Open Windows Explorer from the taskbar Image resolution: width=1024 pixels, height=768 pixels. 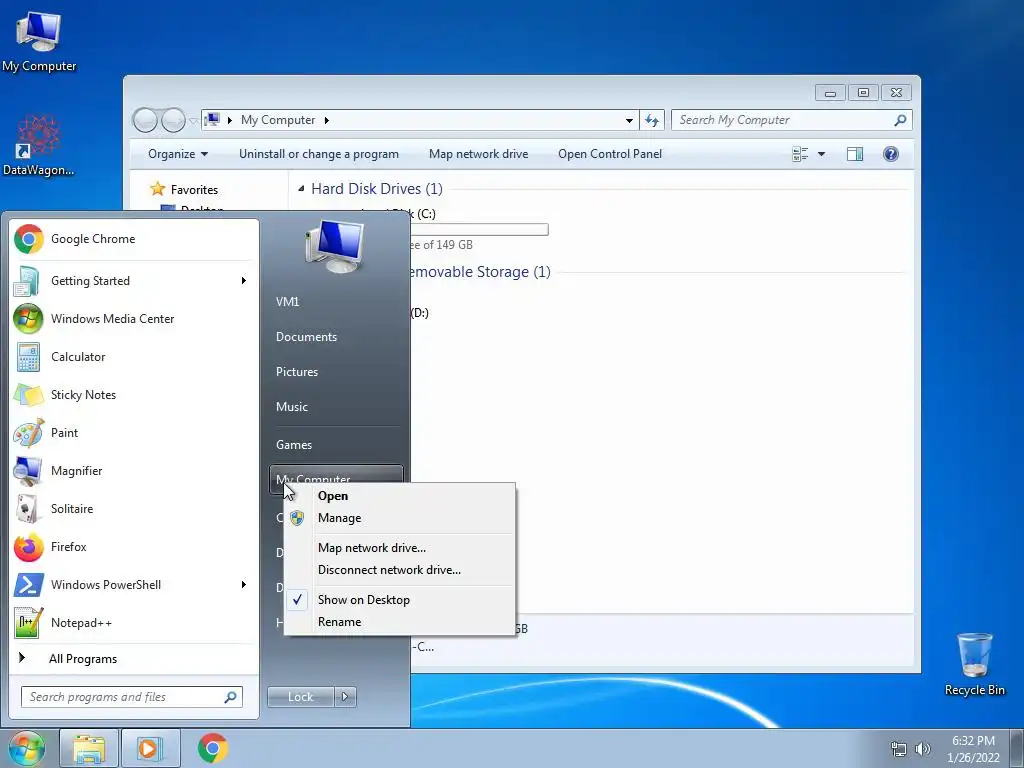click(89, 749)
